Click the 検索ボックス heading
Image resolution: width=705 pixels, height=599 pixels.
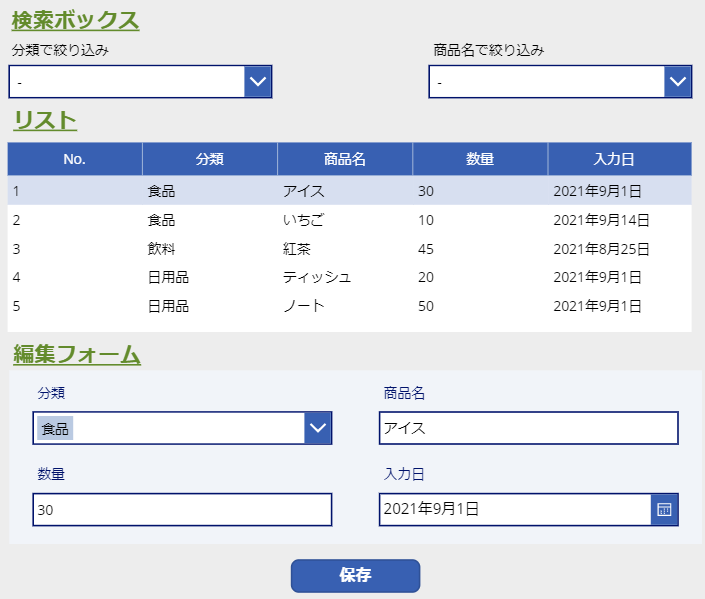tap(76, 21)
